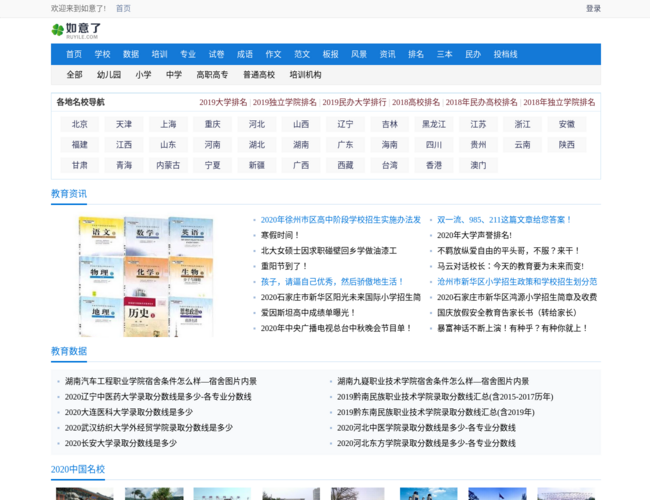Click the 教育资讯 section heading

click(69, 194)
